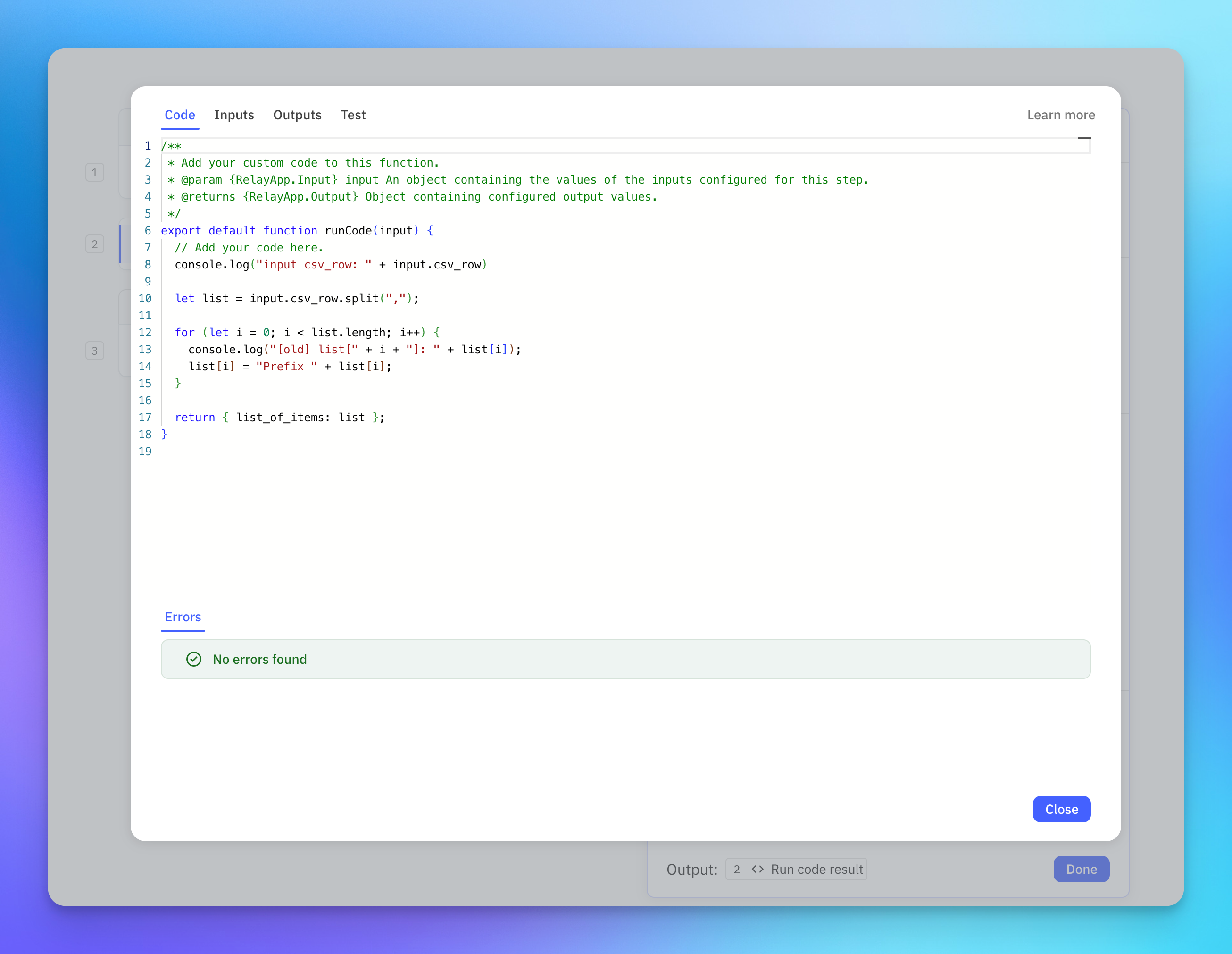Open the Outputs tab
The image size is (1232, 954).
pos(297,115)
